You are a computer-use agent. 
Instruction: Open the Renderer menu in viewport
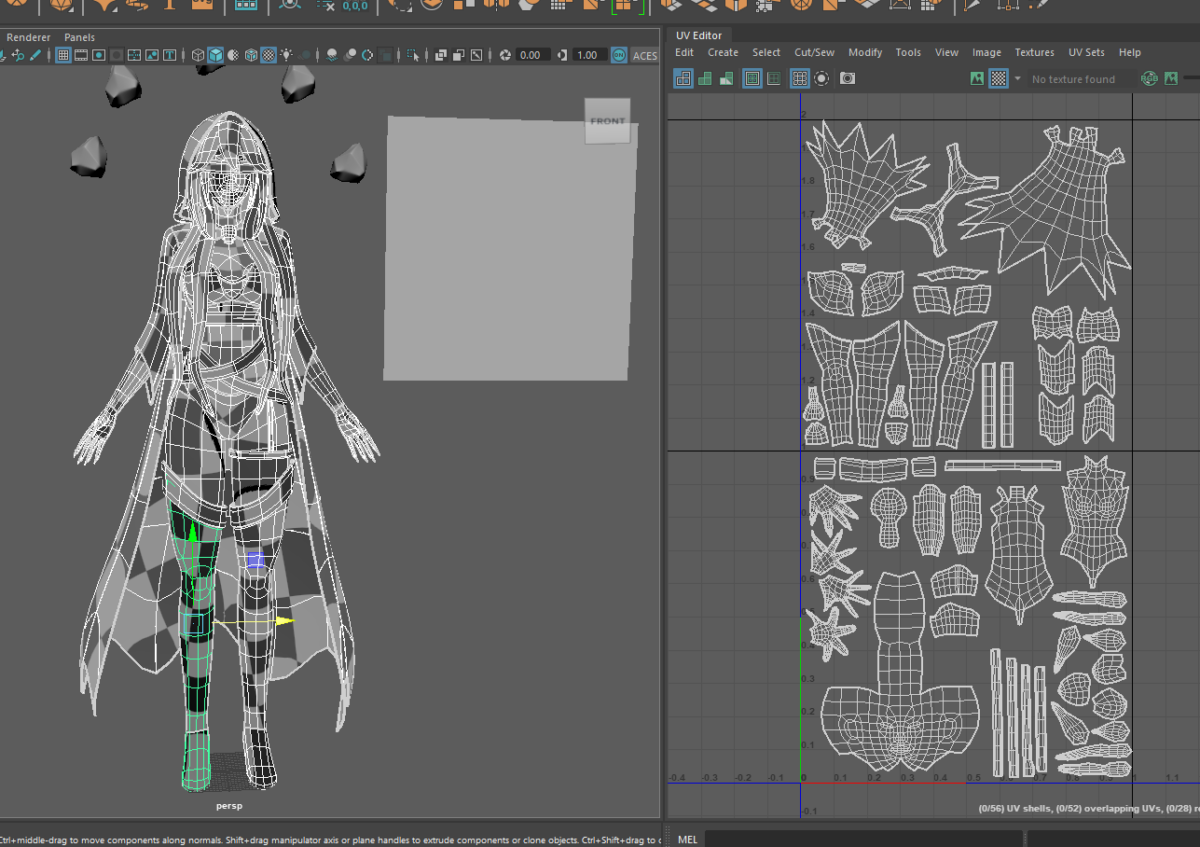[x=28, y=37]
